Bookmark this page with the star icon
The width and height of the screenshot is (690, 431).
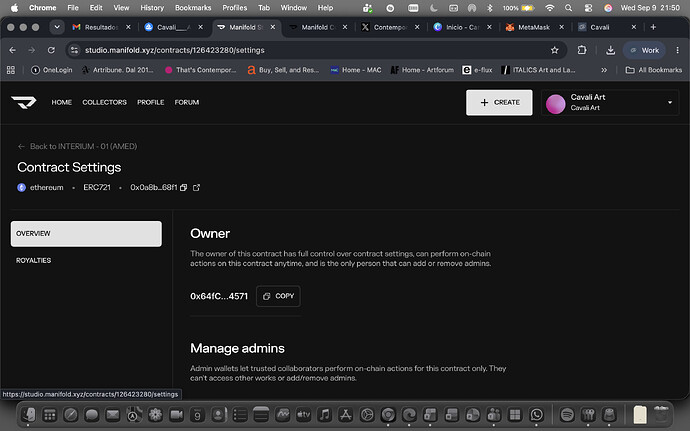(x=554, y=50)
